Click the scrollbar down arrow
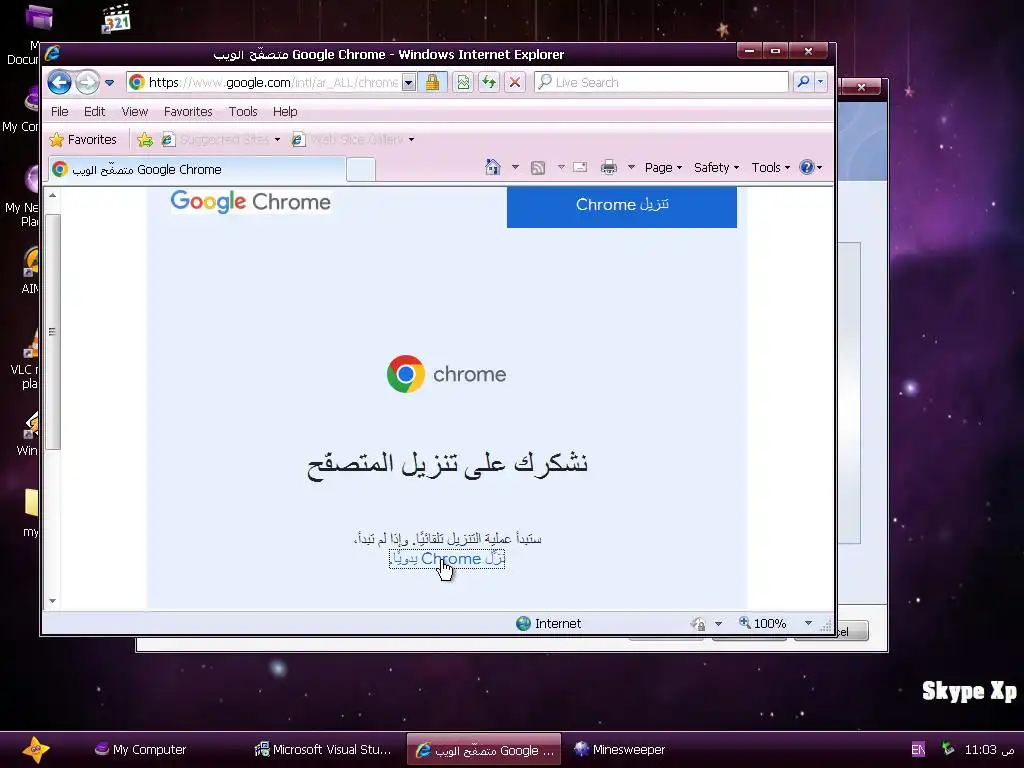This screenshot has width=1024, height=768. click(53, 601)
